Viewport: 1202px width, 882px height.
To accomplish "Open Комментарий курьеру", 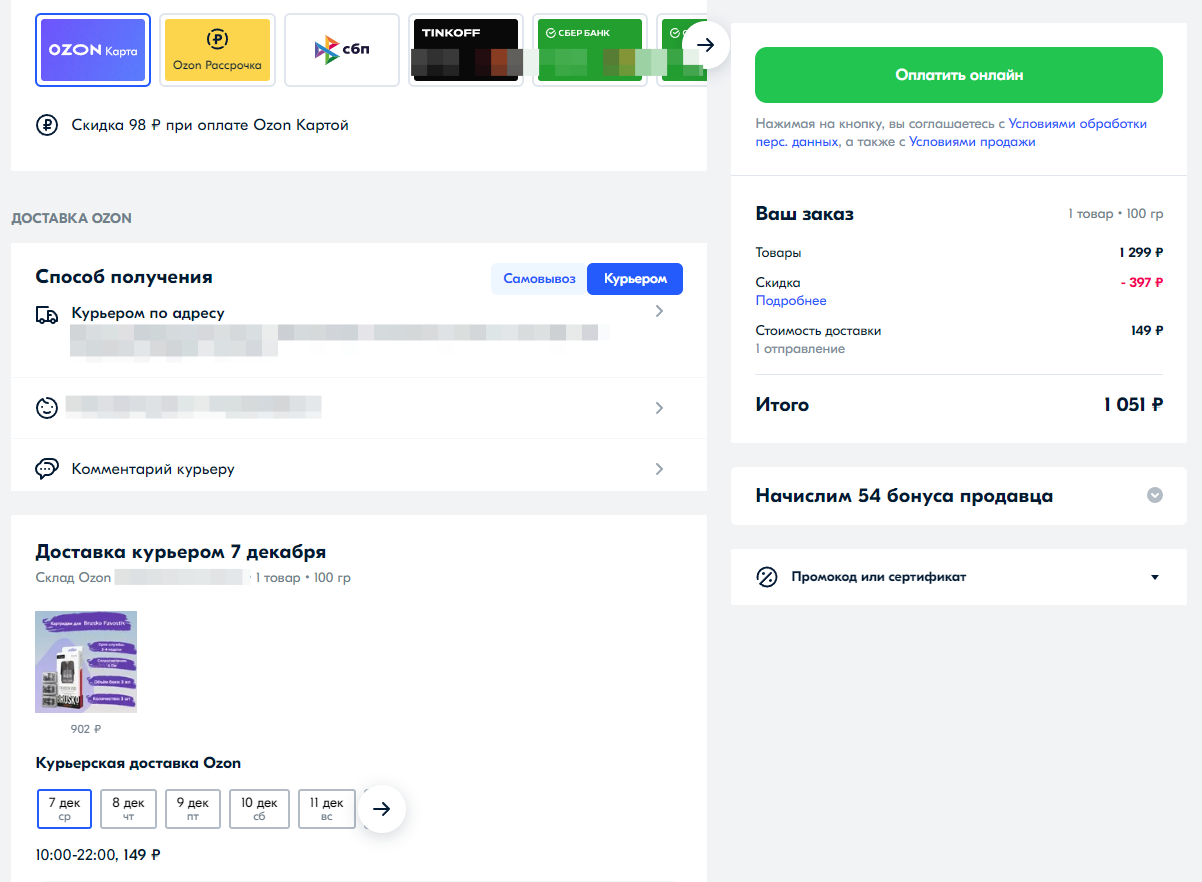I will pyautogui.click(x=359, y=469).
